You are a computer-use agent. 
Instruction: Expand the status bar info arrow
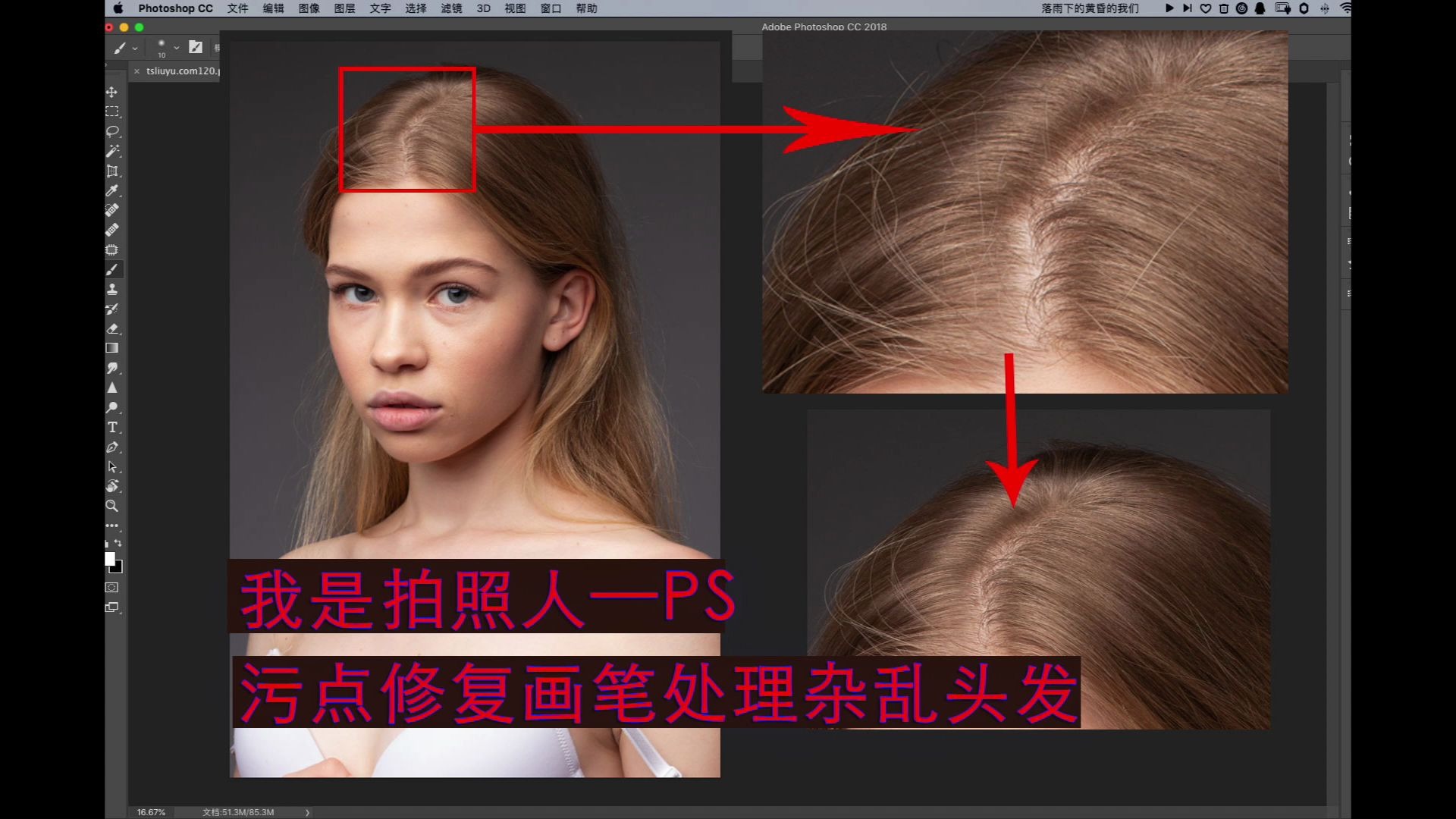(307, 812)
